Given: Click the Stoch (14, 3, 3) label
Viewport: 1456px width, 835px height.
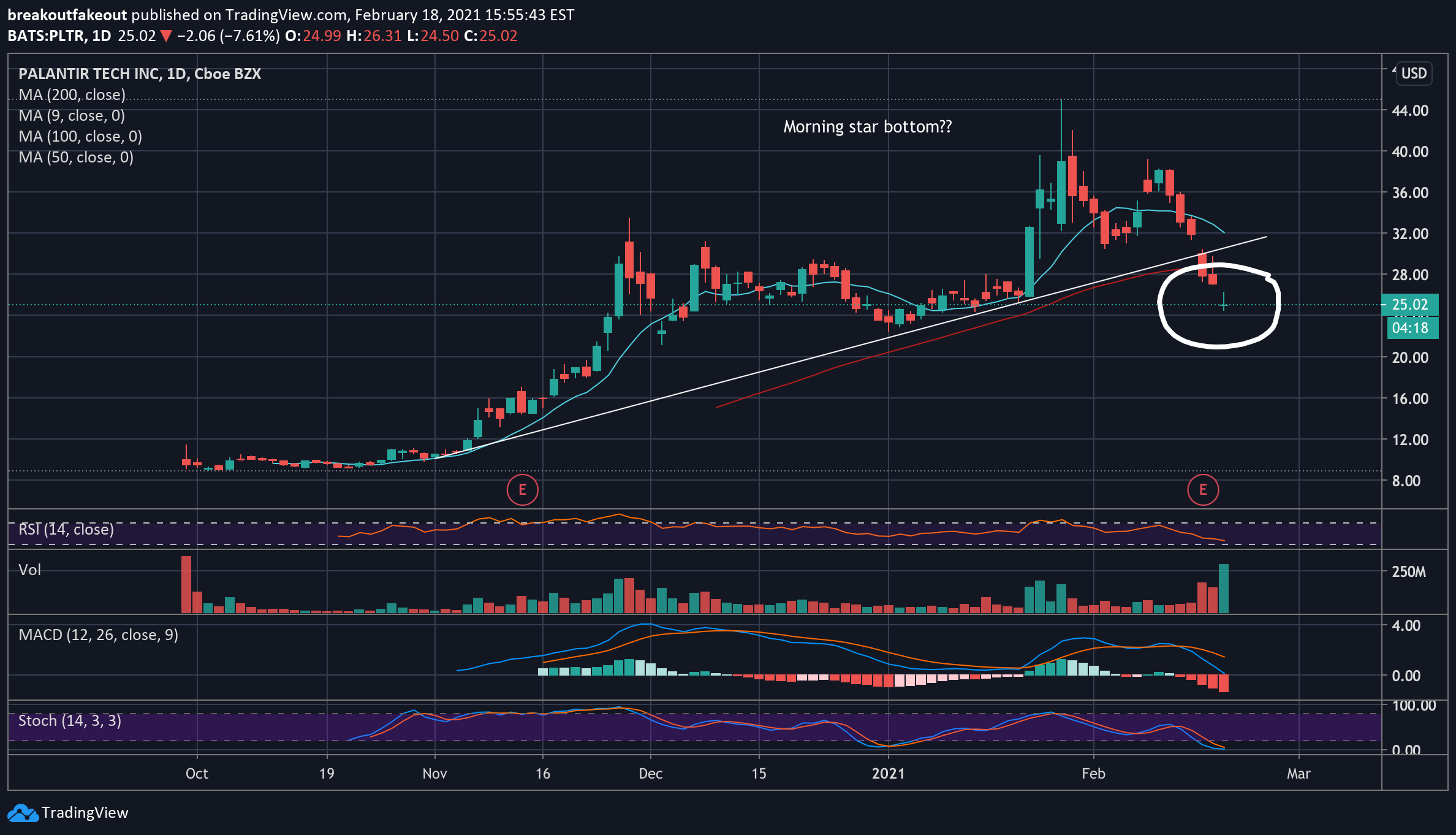Looking at the screenshot, I should point(70,720).
